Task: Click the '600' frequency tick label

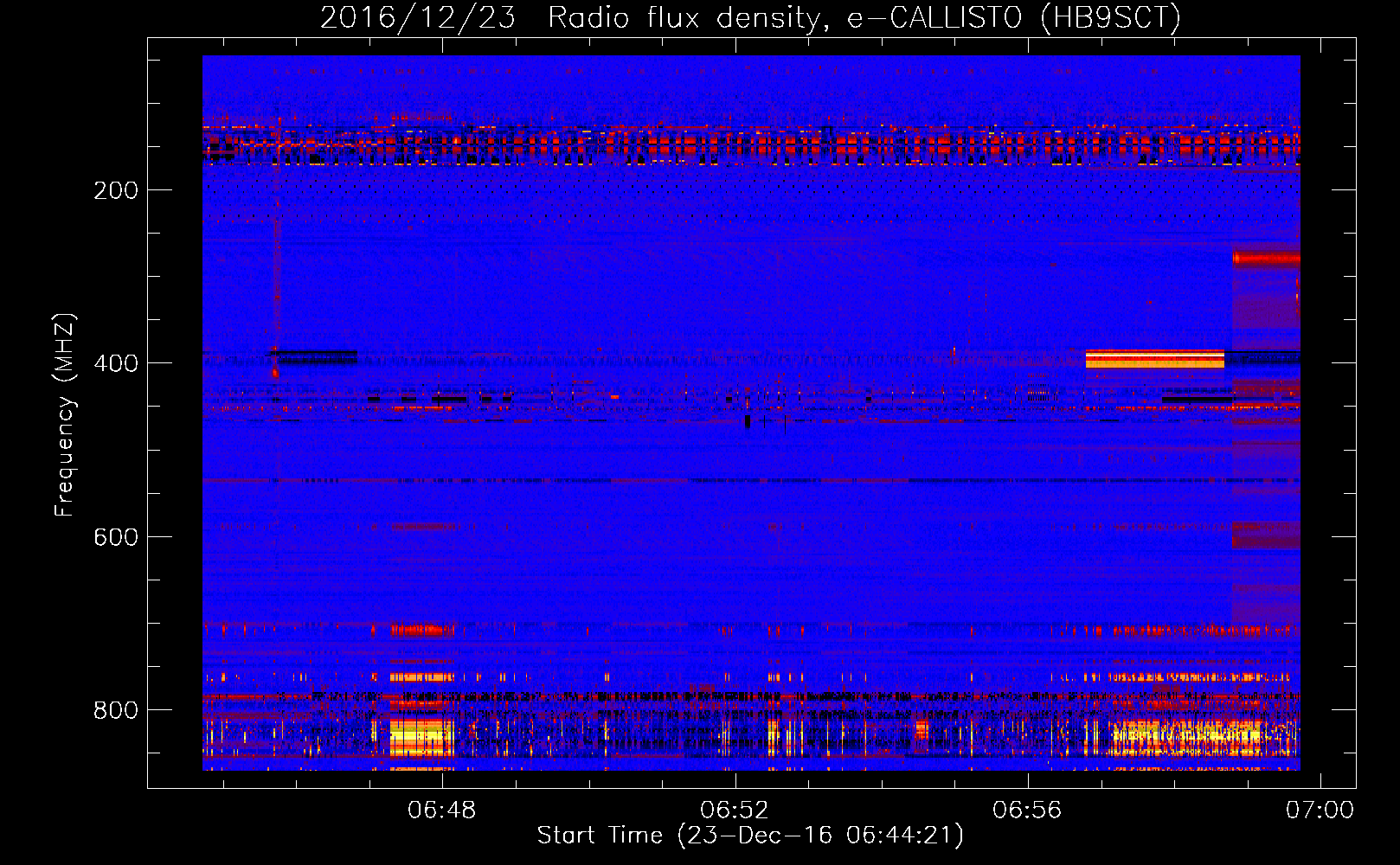Action: coord(116,537)
